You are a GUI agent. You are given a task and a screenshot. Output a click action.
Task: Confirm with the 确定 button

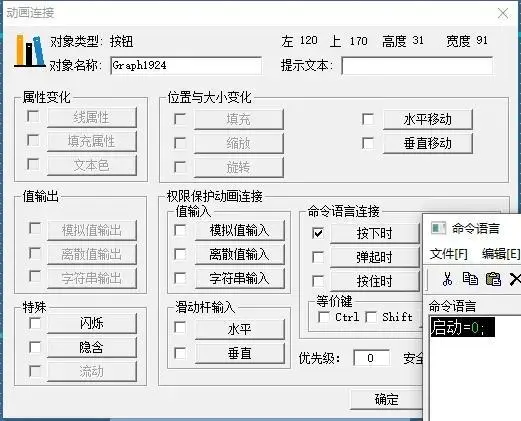387,399
